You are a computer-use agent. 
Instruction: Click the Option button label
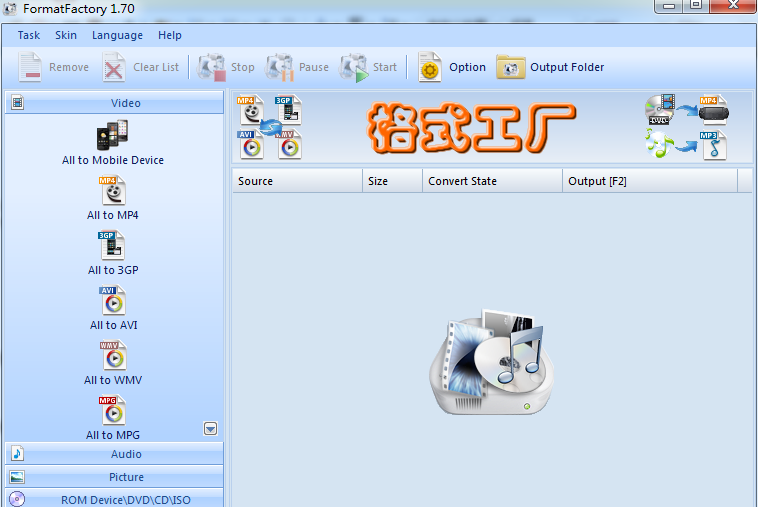pyautogui.click(x=467, y=67)
